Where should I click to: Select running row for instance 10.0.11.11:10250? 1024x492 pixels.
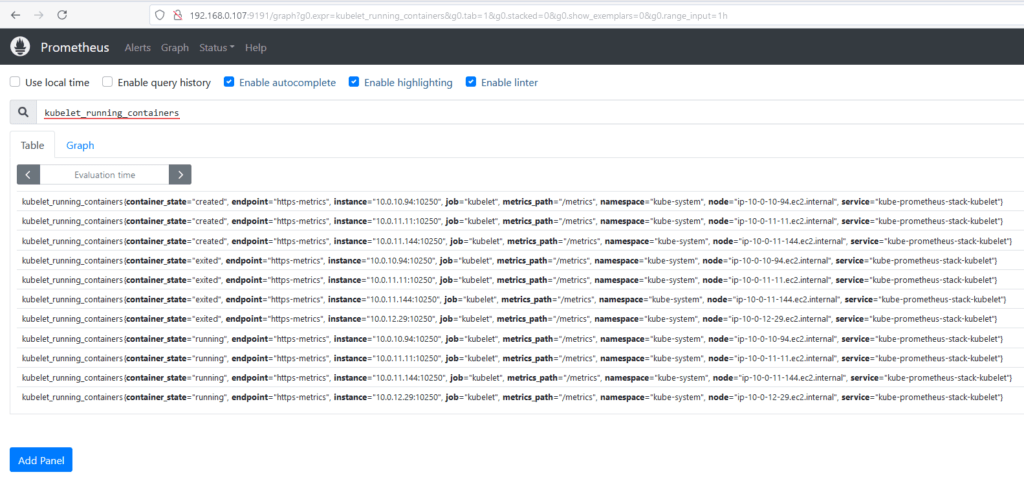point(519,358)
